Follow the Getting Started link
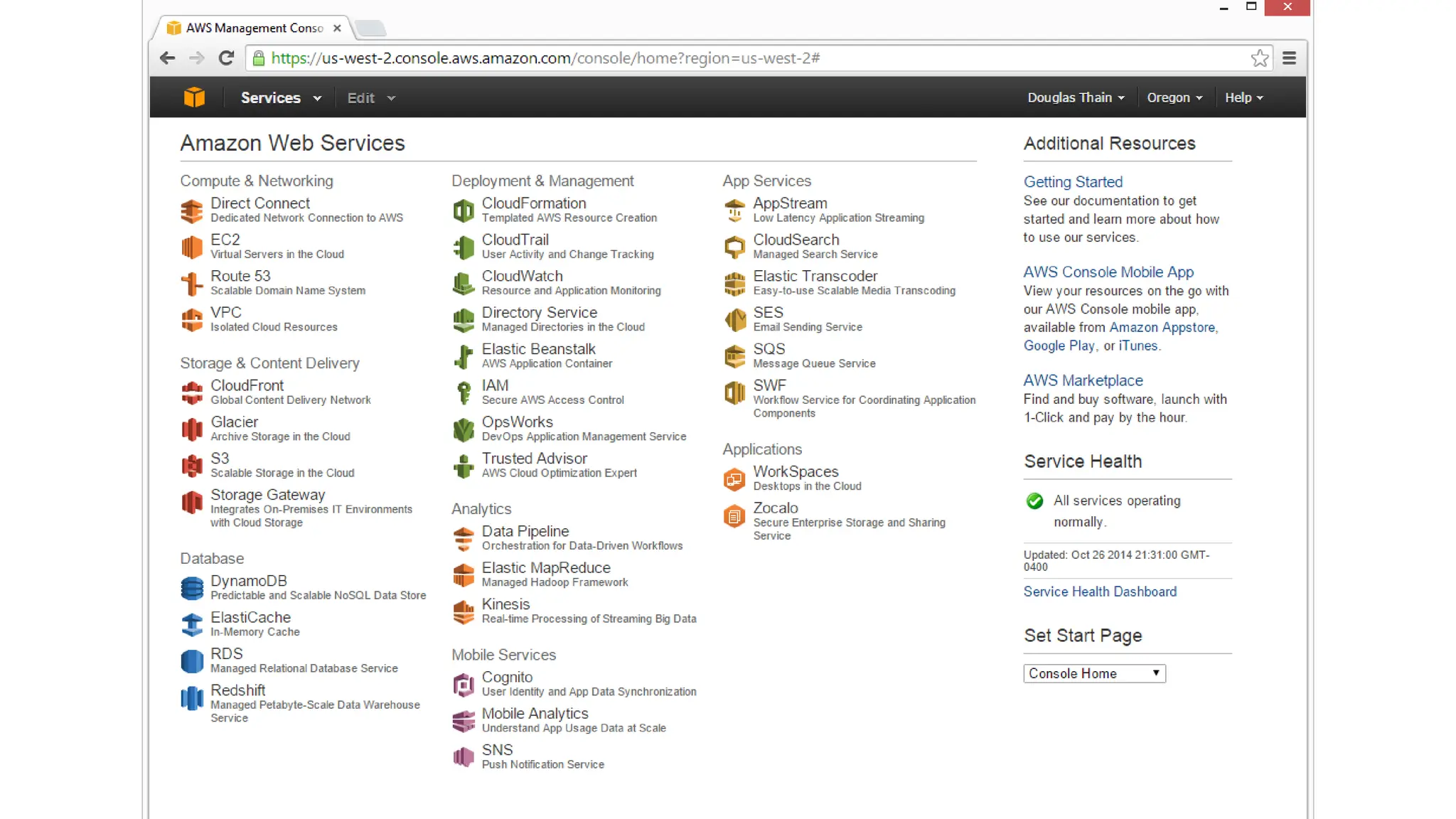The height and width of the screenshot is (819, 1456). 1073,182
